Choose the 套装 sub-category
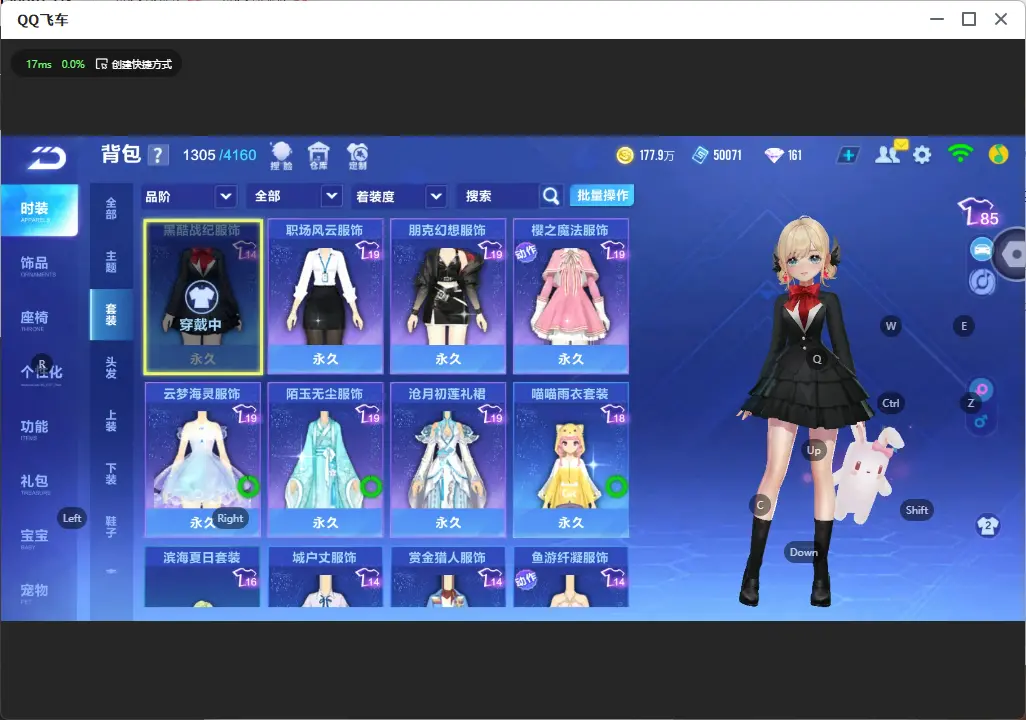Screen dimensions: 1026x720 [111, 314]
